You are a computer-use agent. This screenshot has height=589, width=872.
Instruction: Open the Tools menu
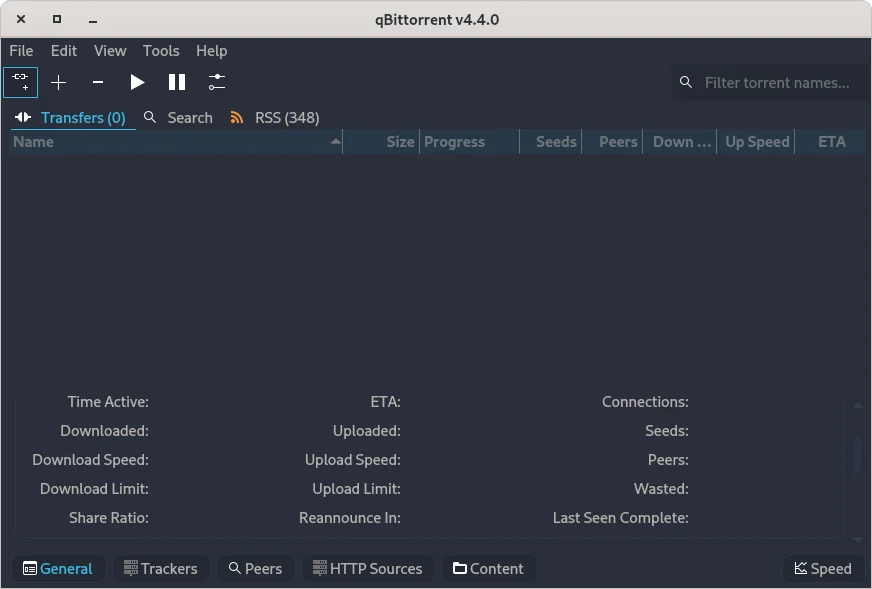coord(161,50)
